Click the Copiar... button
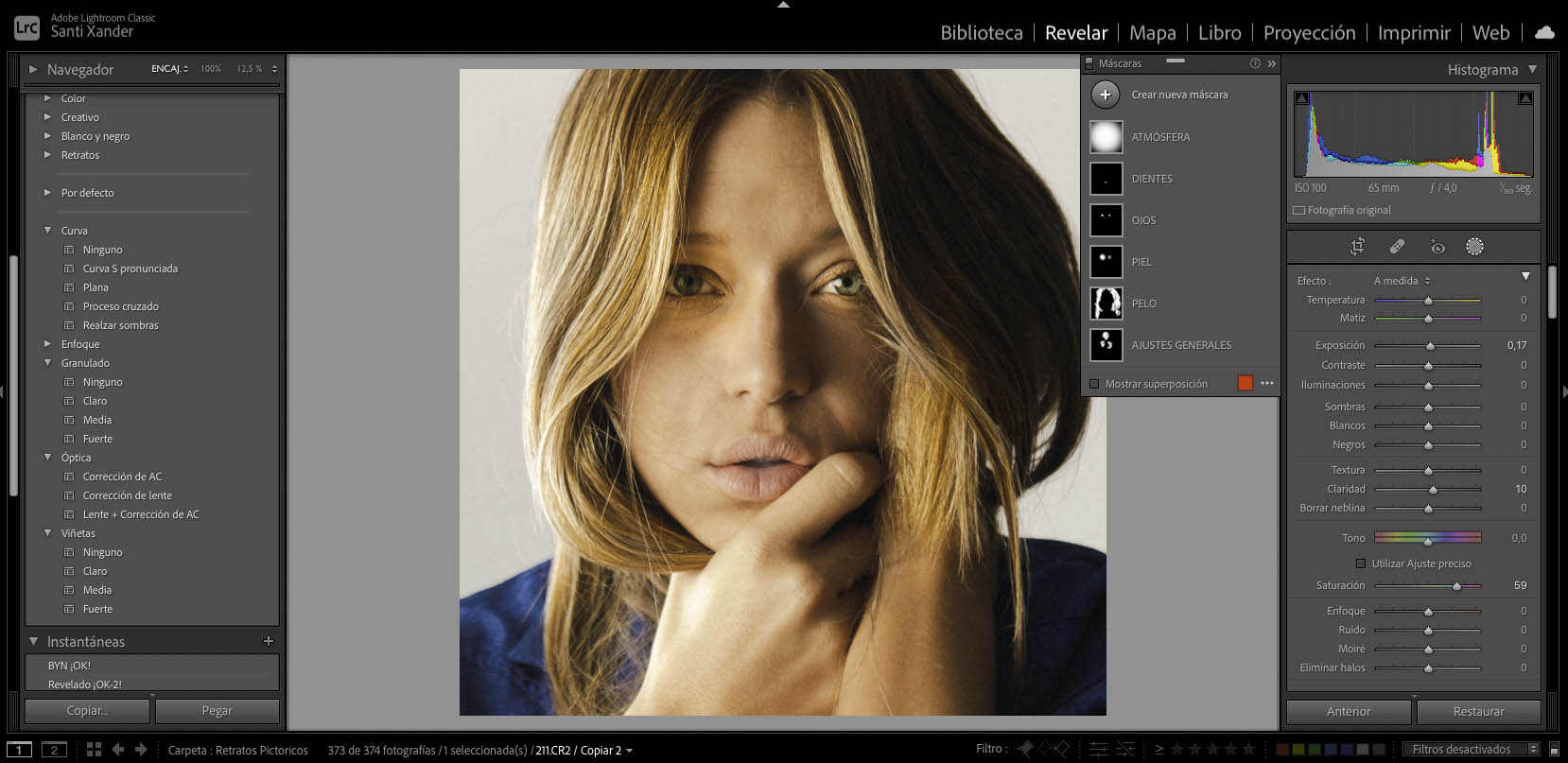The width and height of the screenshot is (1568, 763). pos(87,711)
